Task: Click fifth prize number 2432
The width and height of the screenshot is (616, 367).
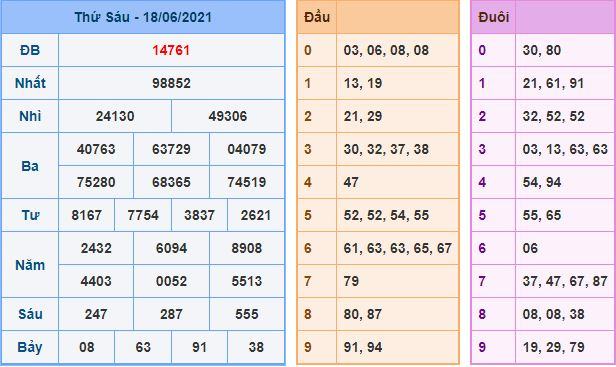Action: (96, 248)
